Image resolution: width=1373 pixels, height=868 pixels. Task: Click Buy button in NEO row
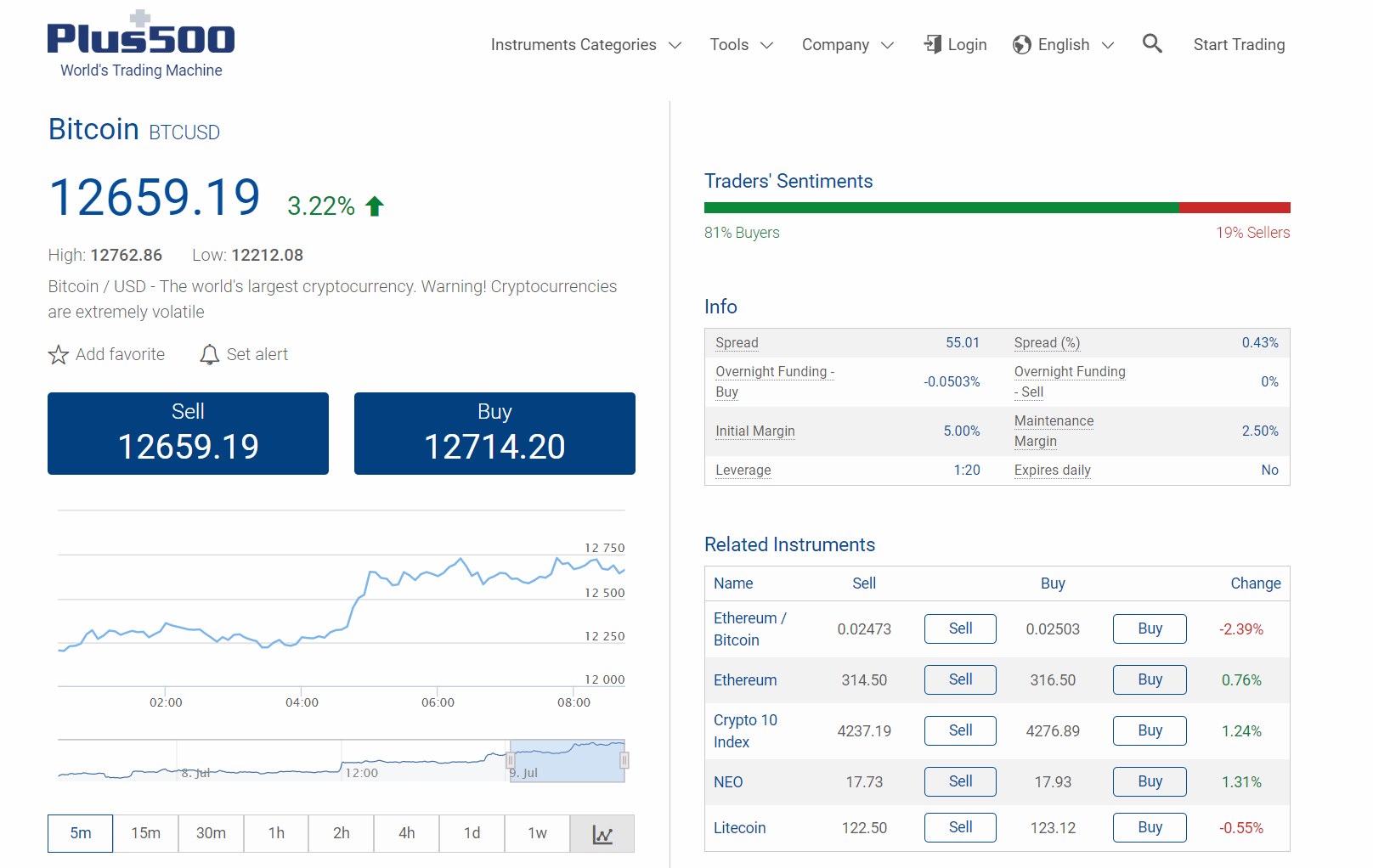point(1150,781)
